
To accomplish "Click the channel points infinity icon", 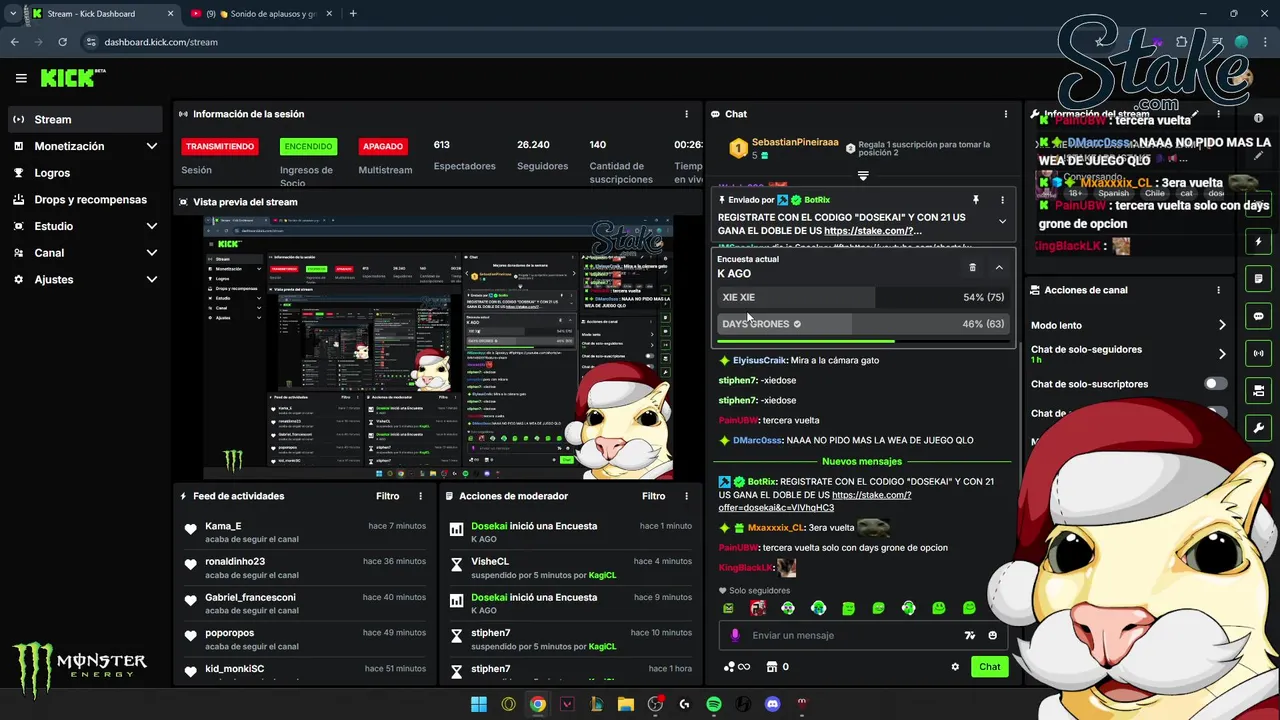I will [x=737, y=667].
